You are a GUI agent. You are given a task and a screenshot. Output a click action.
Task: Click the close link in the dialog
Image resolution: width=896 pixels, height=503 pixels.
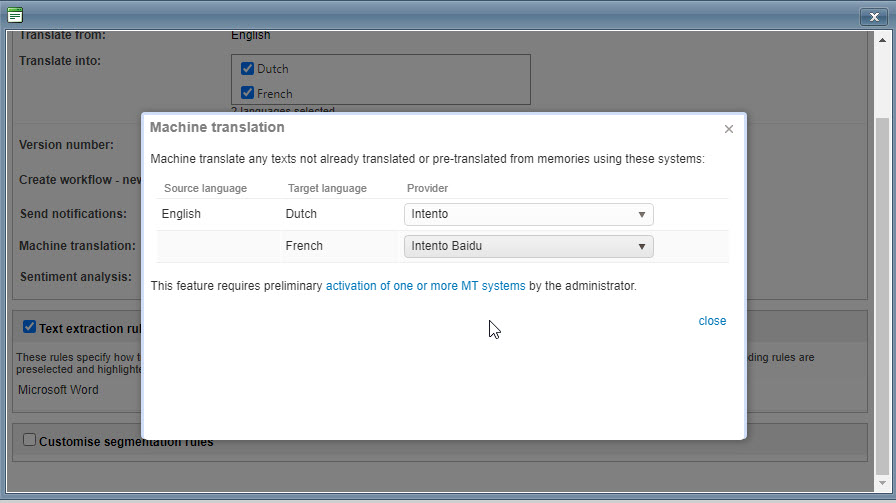[712, 321]
